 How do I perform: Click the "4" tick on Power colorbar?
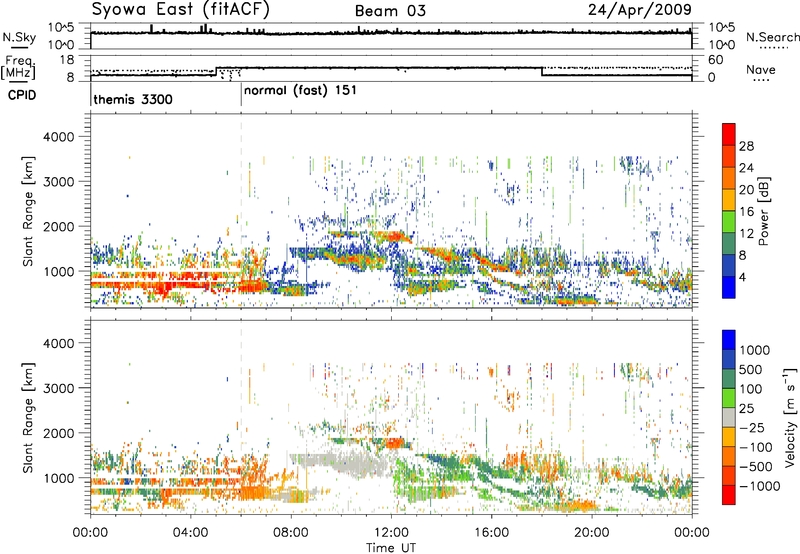pos(743,278)
